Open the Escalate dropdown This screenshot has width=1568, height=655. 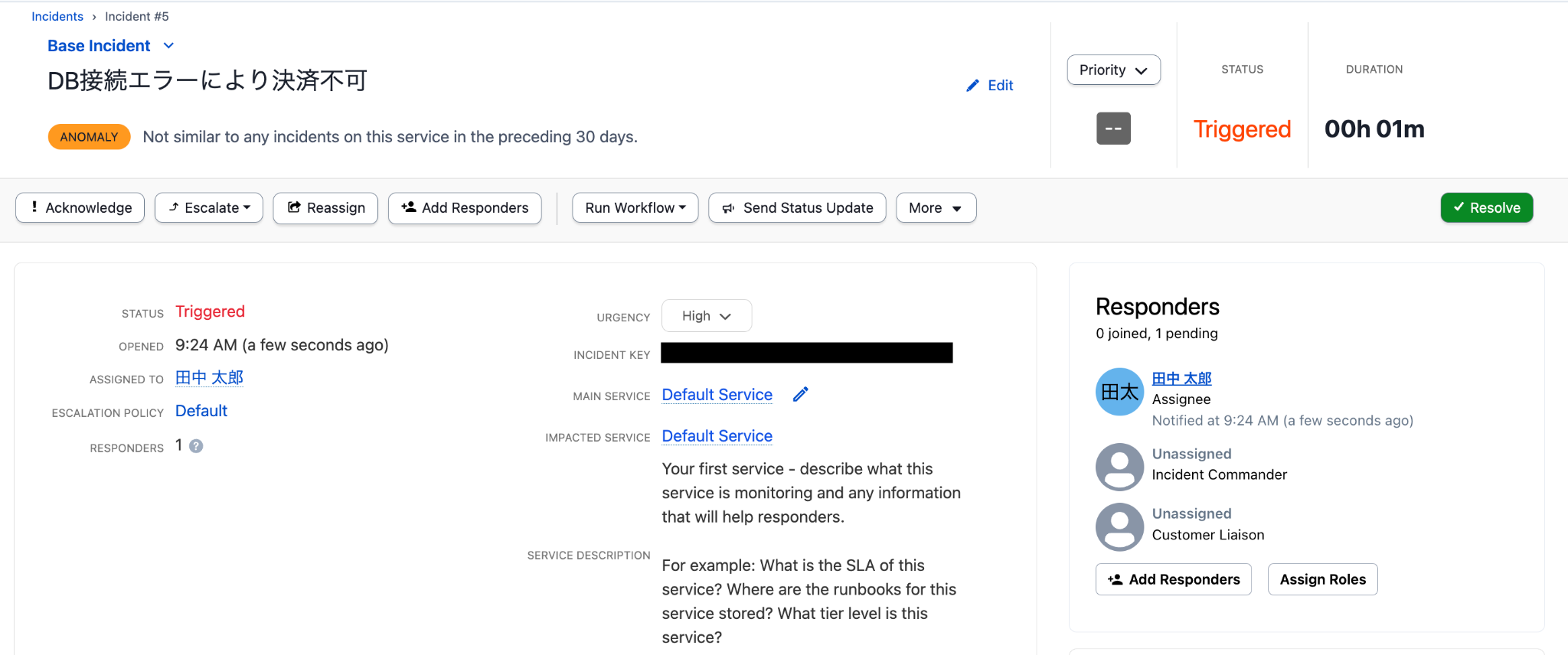[209, 208]
